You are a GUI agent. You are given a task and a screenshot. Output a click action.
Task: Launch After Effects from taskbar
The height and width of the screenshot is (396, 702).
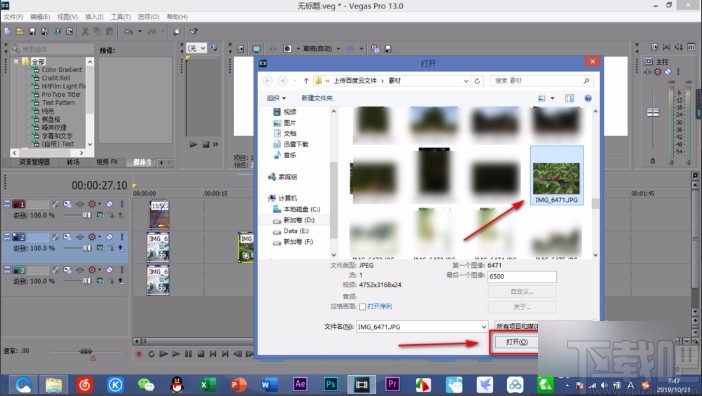click(x=300, y=384)
